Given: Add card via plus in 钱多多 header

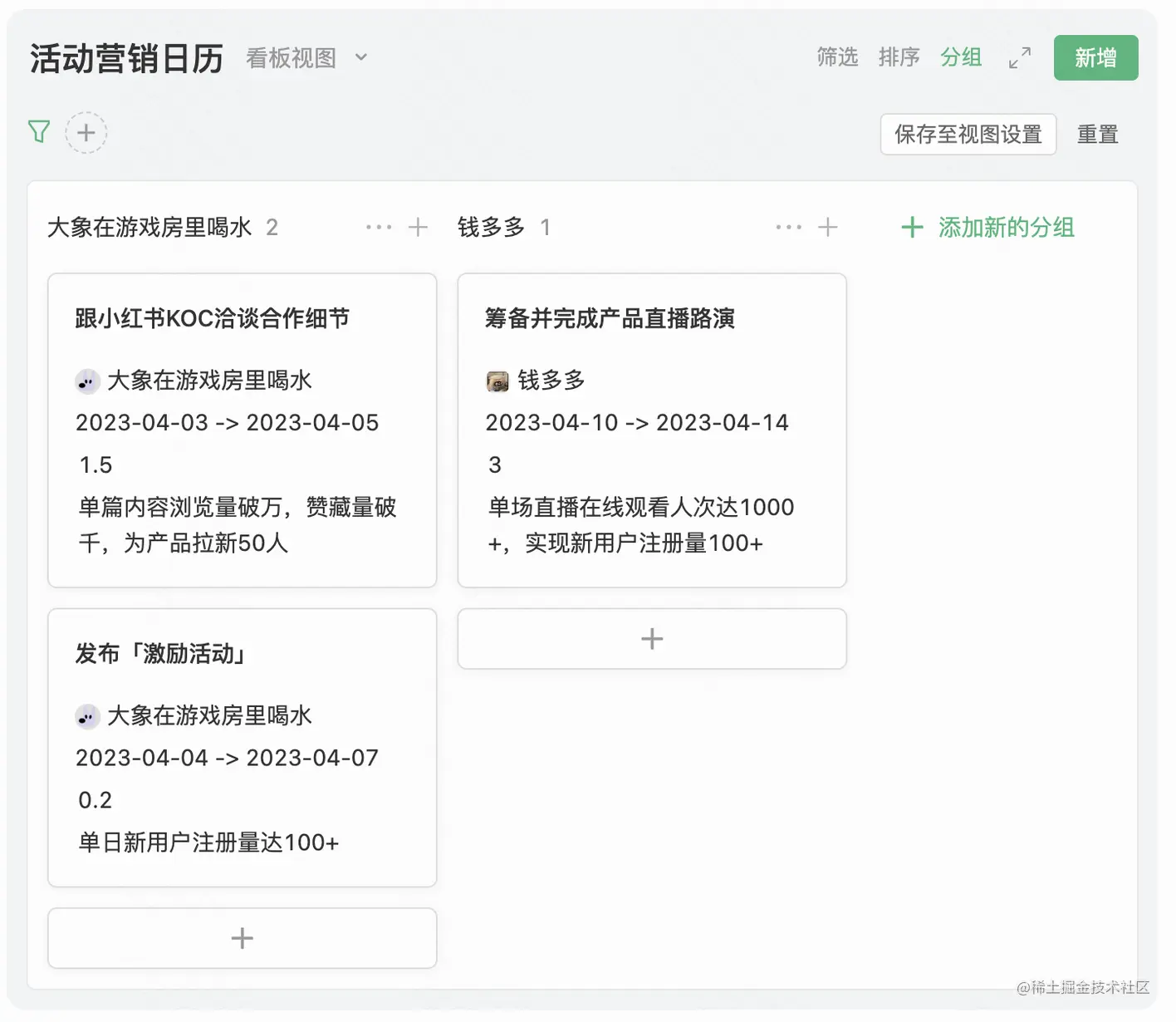Looking at the screenshot, I should coord(828,227).
